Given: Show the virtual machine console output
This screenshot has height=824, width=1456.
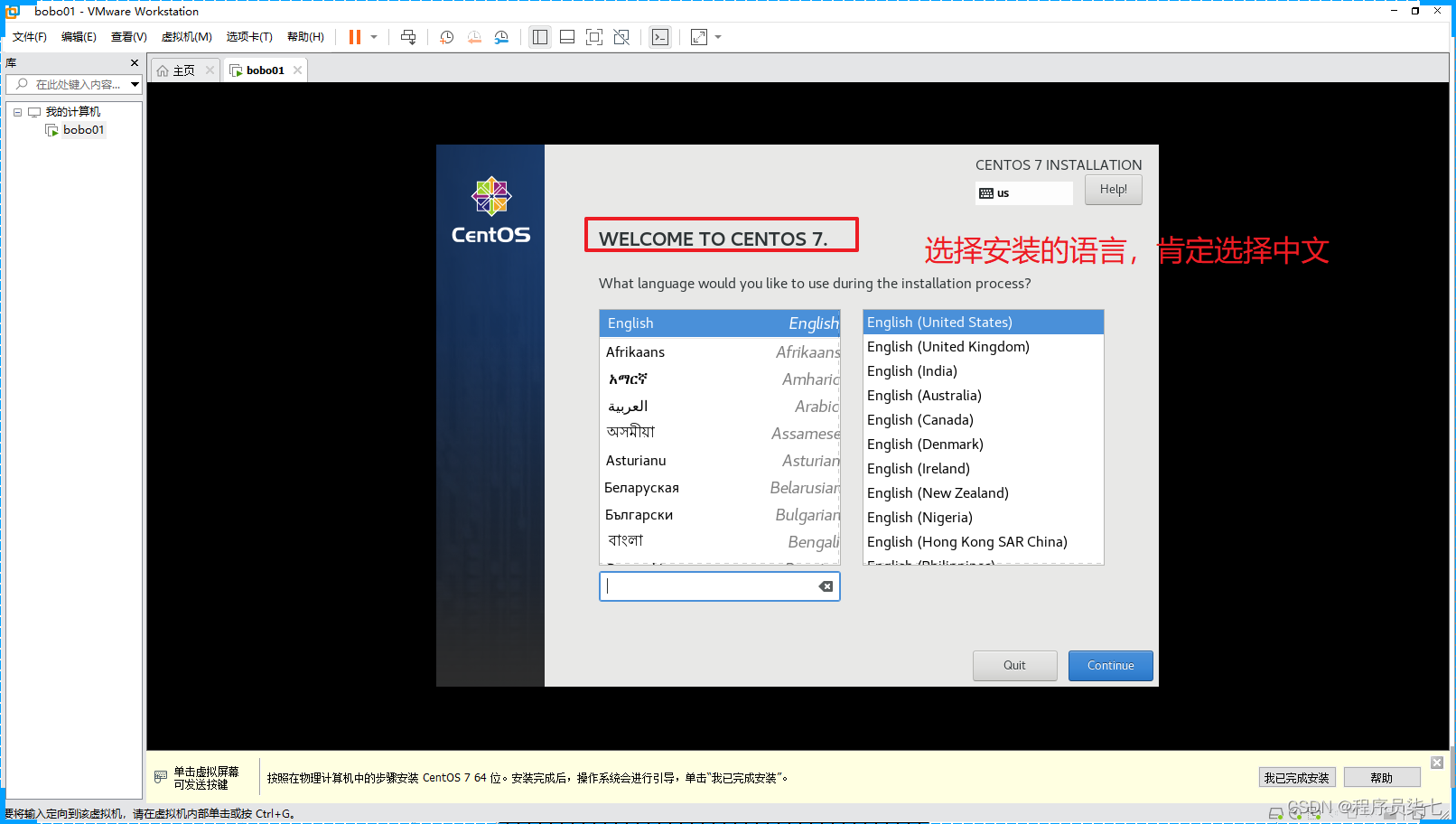Looking at the screenshot, I should click(x=660, y=37).
